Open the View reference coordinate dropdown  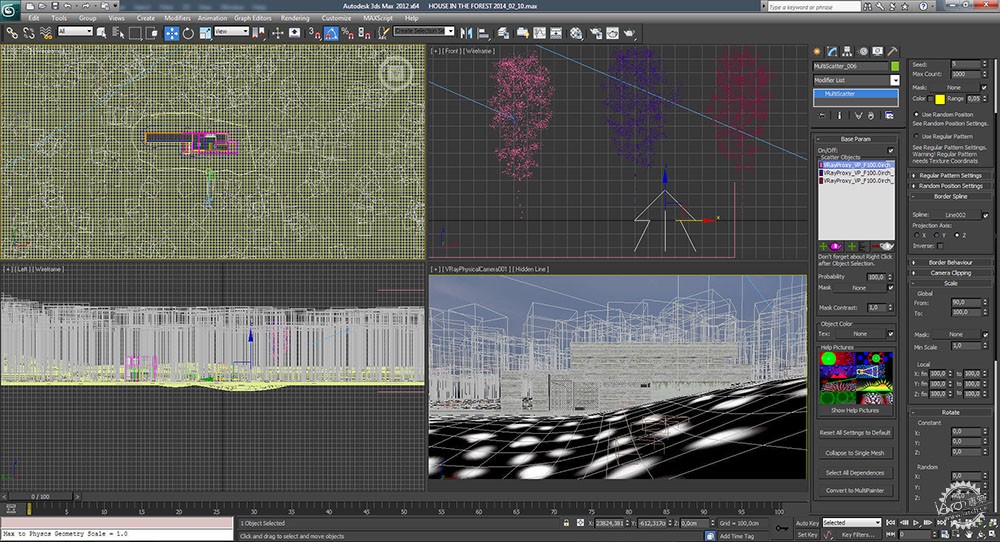(232, 31)
